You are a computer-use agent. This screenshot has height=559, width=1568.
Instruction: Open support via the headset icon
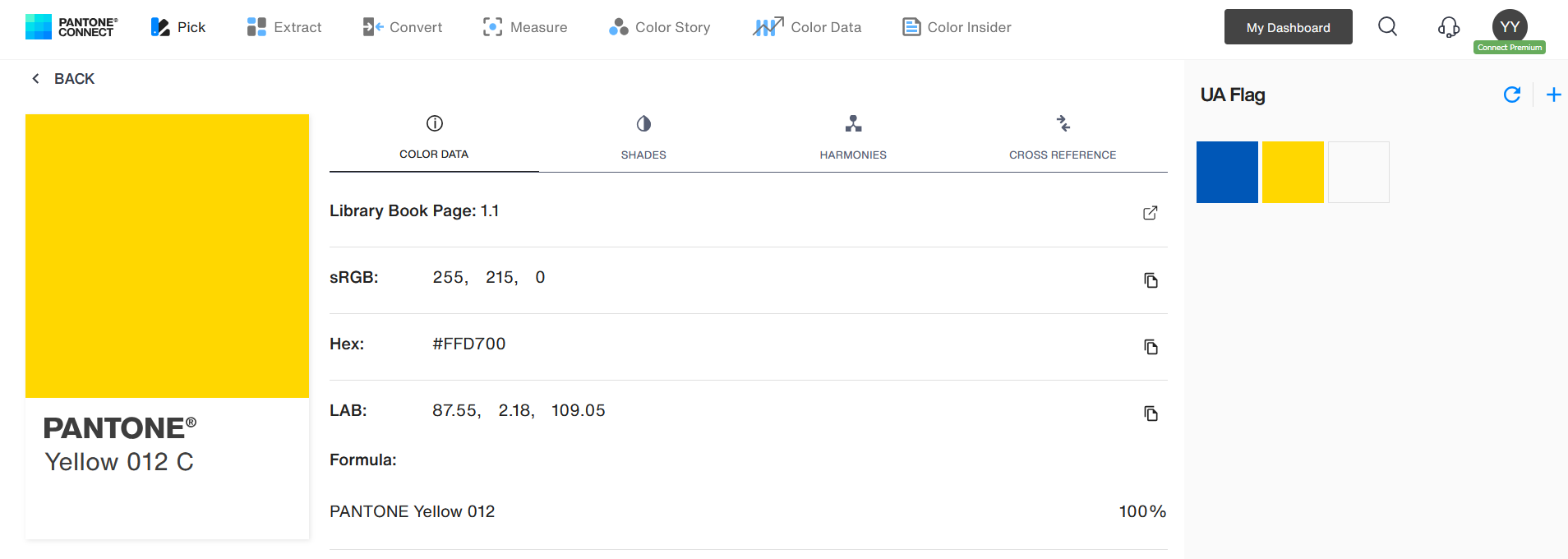(x=1448, y=27)
